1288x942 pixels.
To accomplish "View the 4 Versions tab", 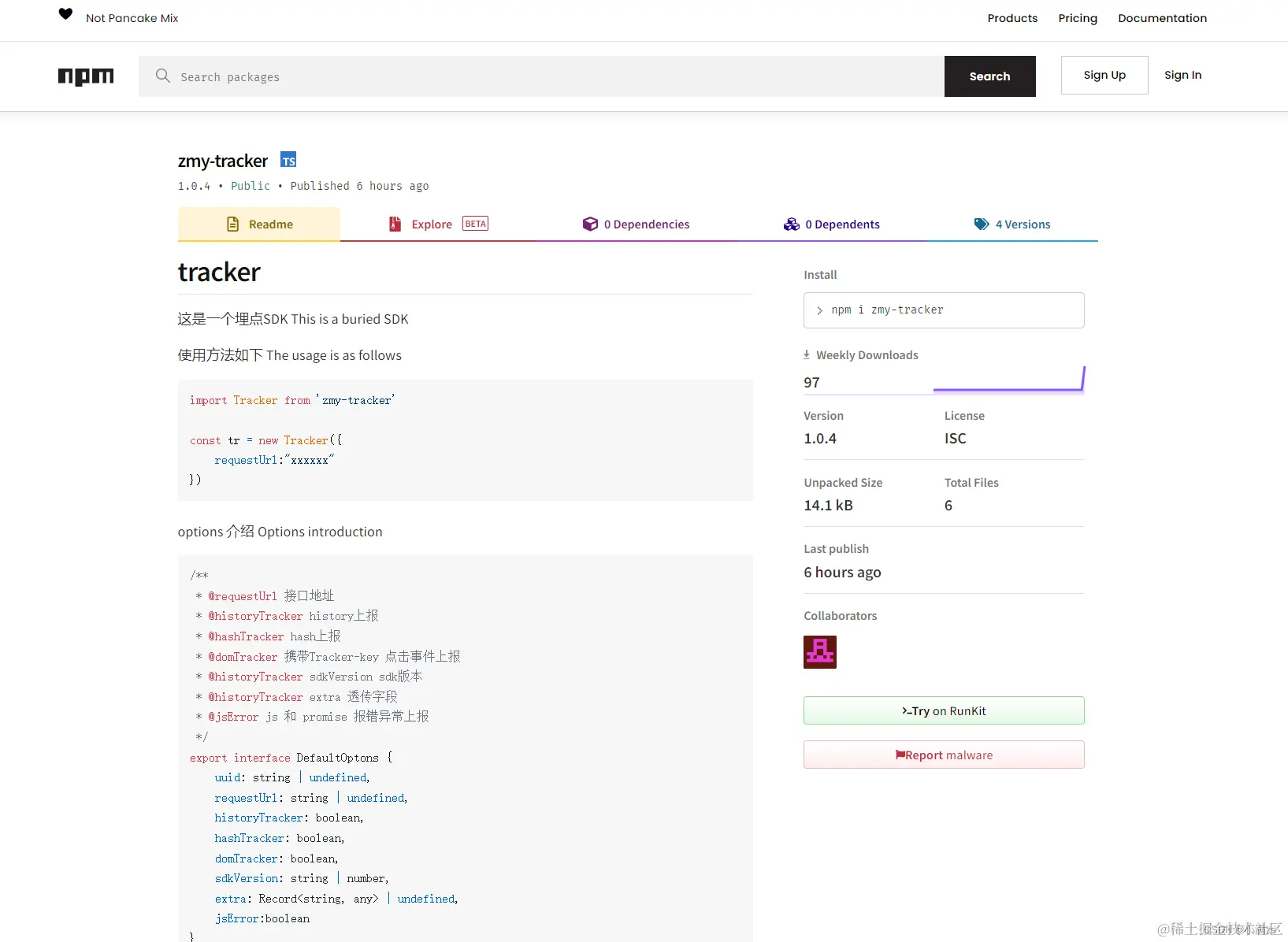I will 1012,224.
